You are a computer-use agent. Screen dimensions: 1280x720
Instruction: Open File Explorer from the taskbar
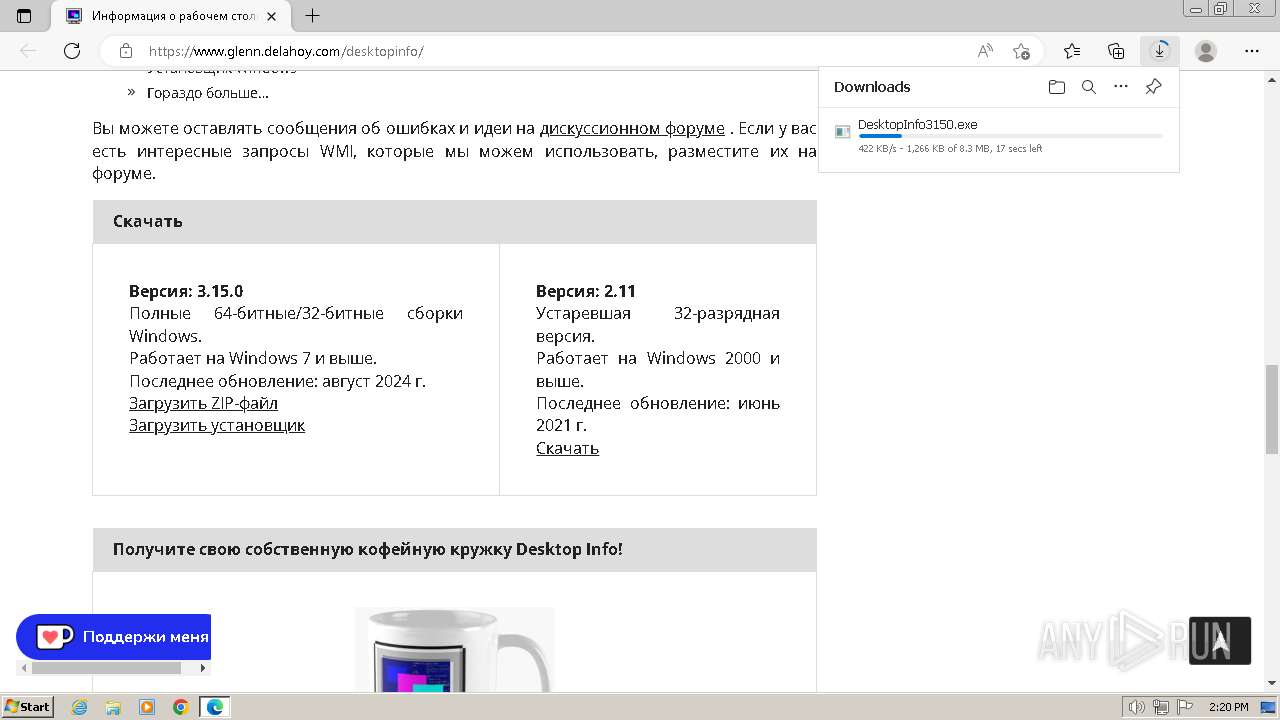point(113,707)
